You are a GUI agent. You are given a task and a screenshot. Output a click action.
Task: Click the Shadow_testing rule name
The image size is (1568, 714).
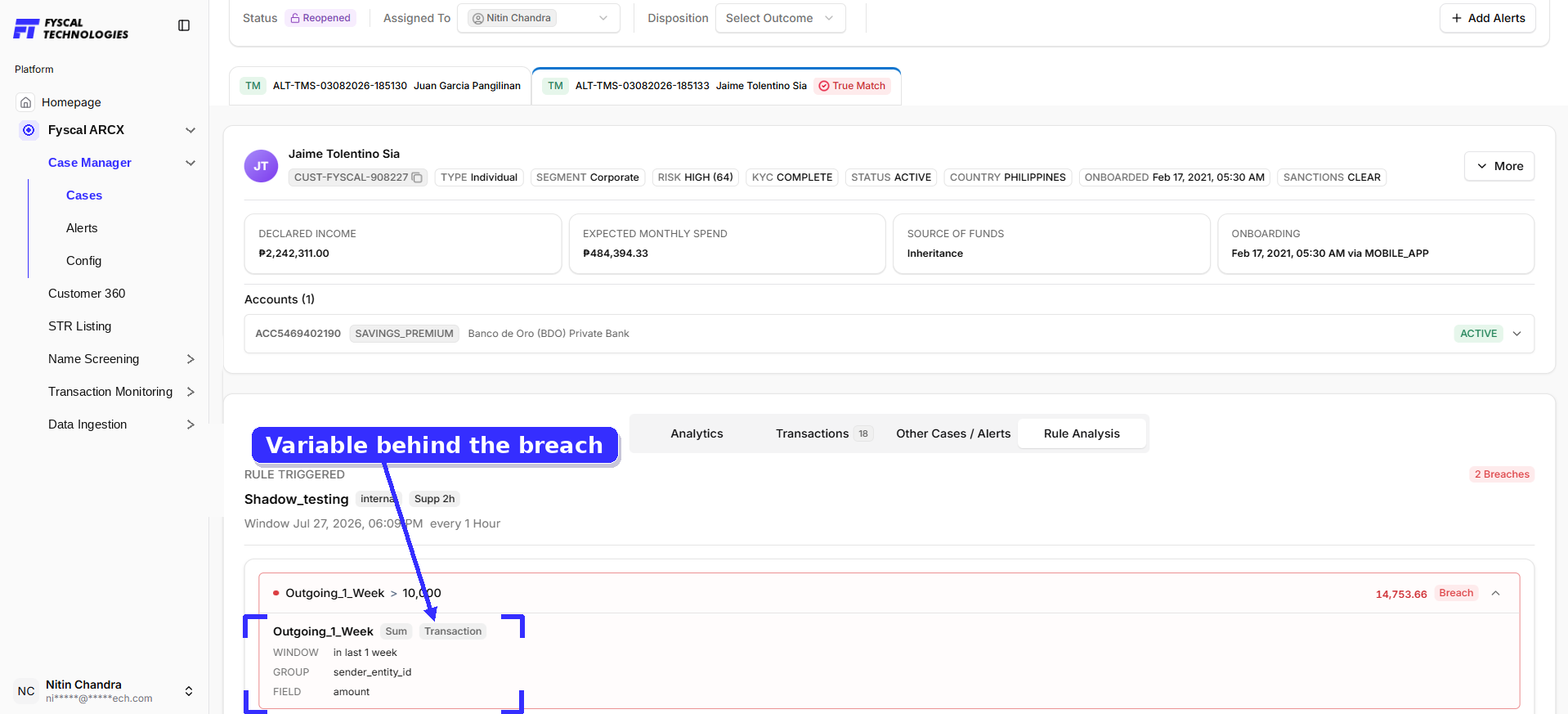tap(296, 499)
